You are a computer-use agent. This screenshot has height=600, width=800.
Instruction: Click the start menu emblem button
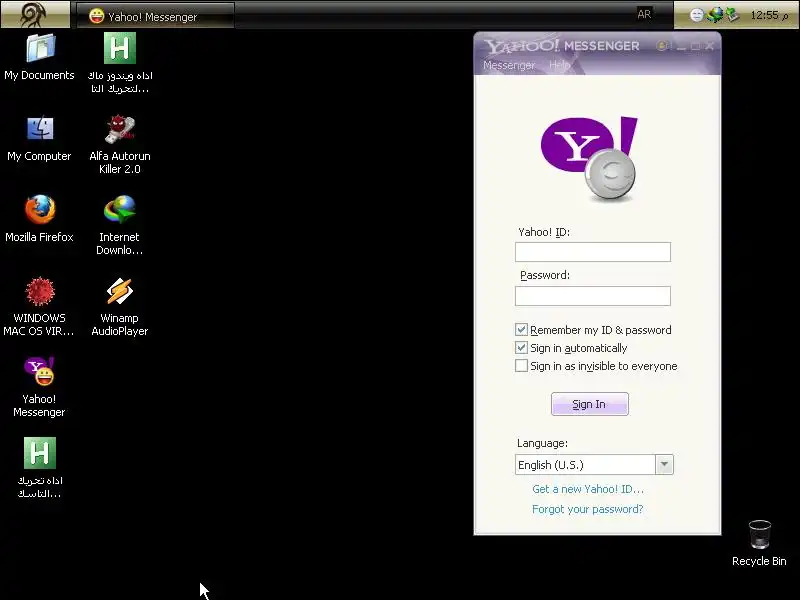(x=34, y=14)
